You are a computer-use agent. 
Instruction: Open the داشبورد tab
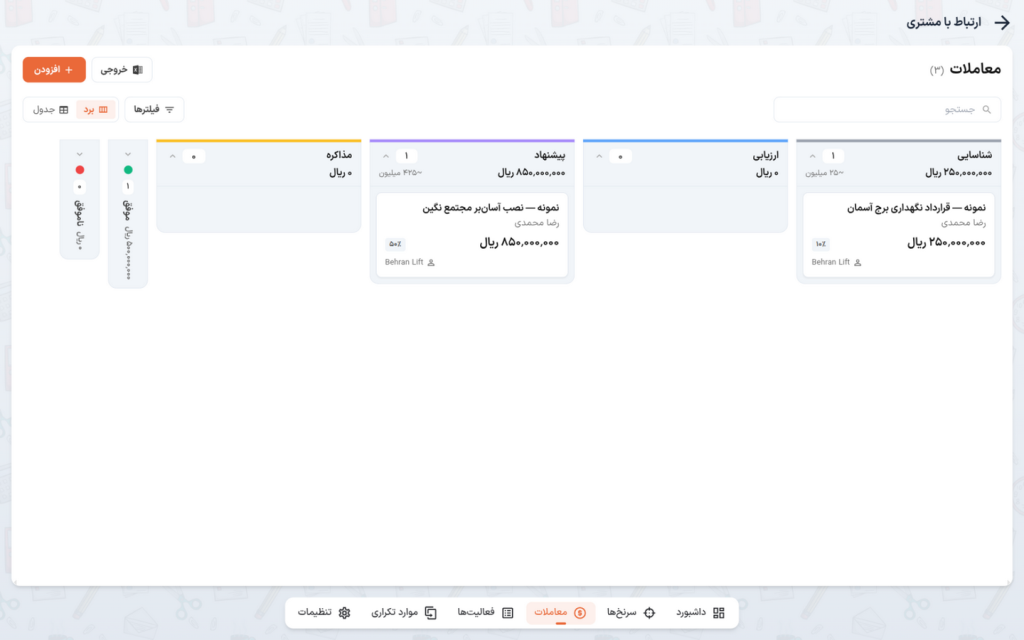(x=701, y=613)
